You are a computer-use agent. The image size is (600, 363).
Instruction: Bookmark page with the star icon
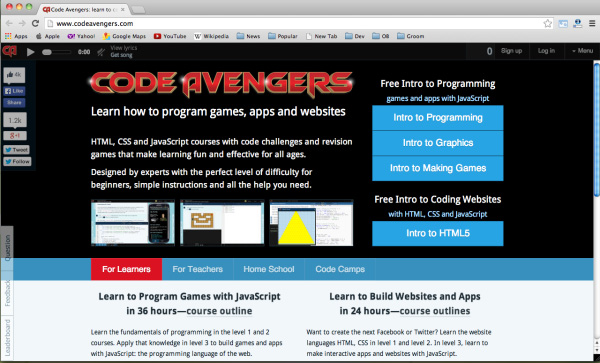(548, 23)
